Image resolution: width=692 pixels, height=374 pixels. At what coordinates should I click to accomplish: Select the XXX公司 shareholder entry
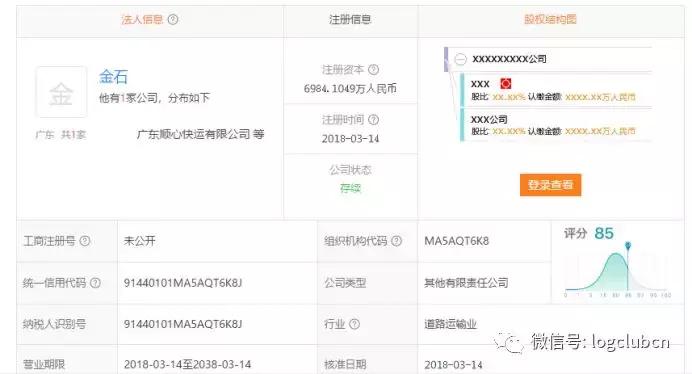click(556, 125)
